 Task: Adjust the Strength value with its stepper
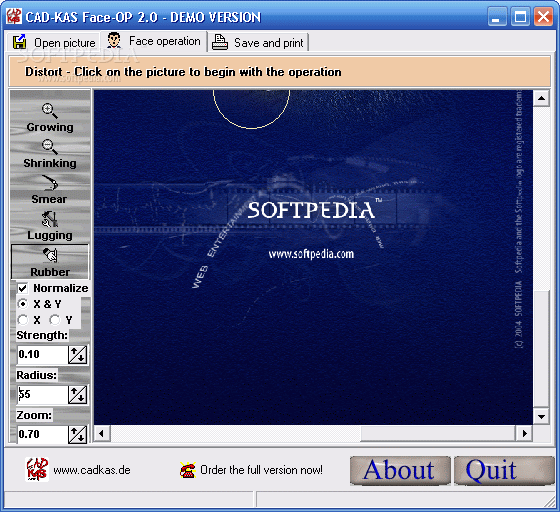pyautogui.click(x=78, y=355)
